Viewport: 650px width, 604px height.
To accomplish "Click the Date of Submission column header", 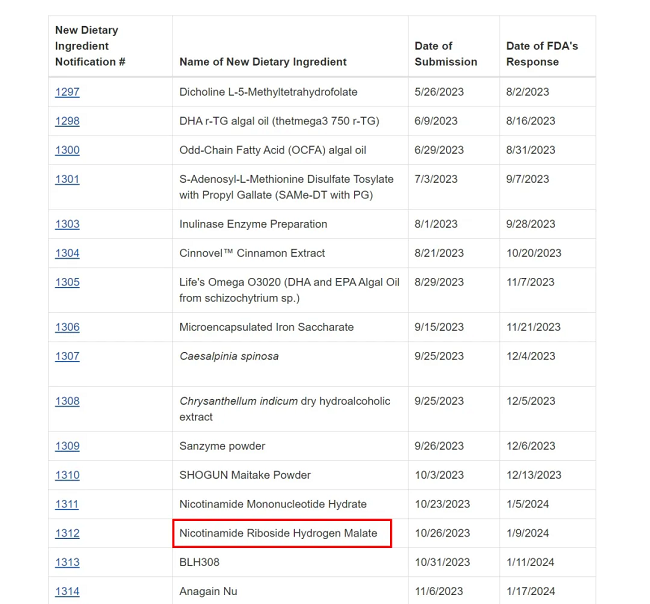I will 446,54.
